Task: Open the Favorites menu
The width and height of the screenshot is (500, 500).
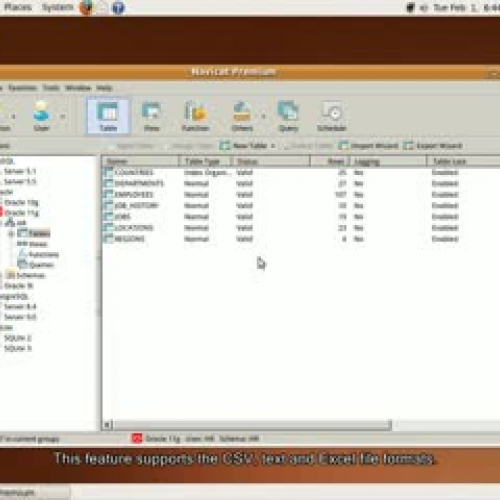Action: click(23, 88)
